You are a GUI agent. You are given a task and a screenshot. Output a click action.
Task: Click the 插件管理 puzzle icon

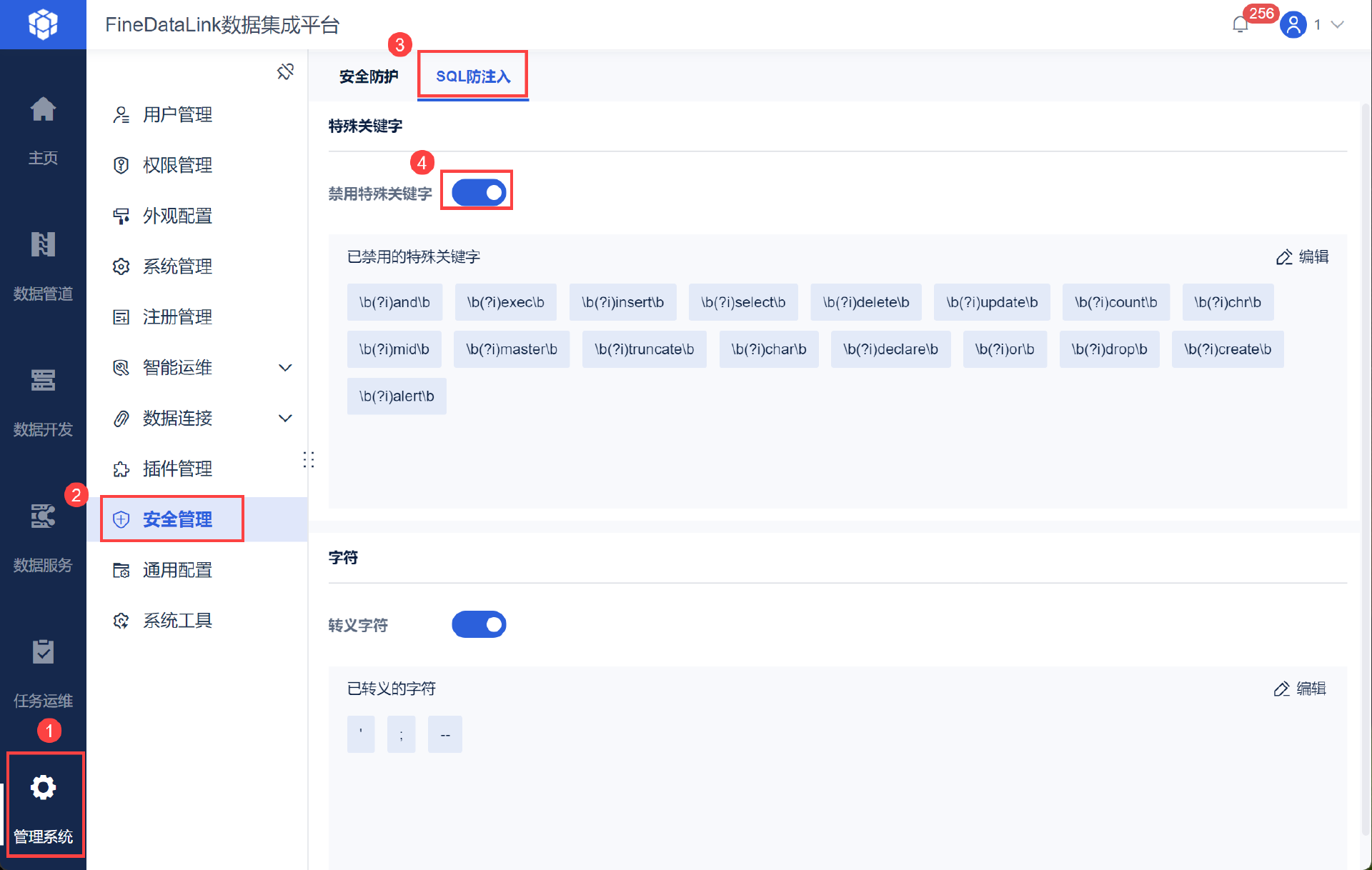tap(121, 469)
